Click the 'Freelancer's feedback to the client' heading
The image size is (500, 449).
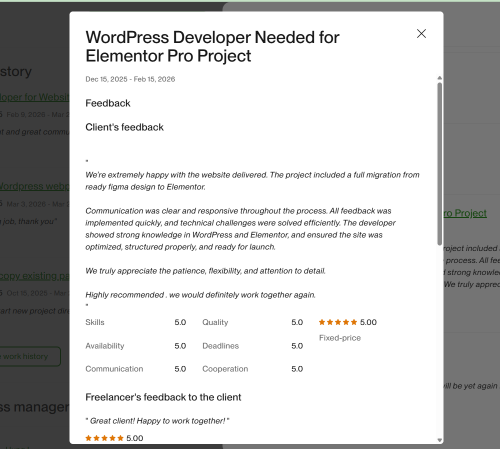tap(163, 397)
